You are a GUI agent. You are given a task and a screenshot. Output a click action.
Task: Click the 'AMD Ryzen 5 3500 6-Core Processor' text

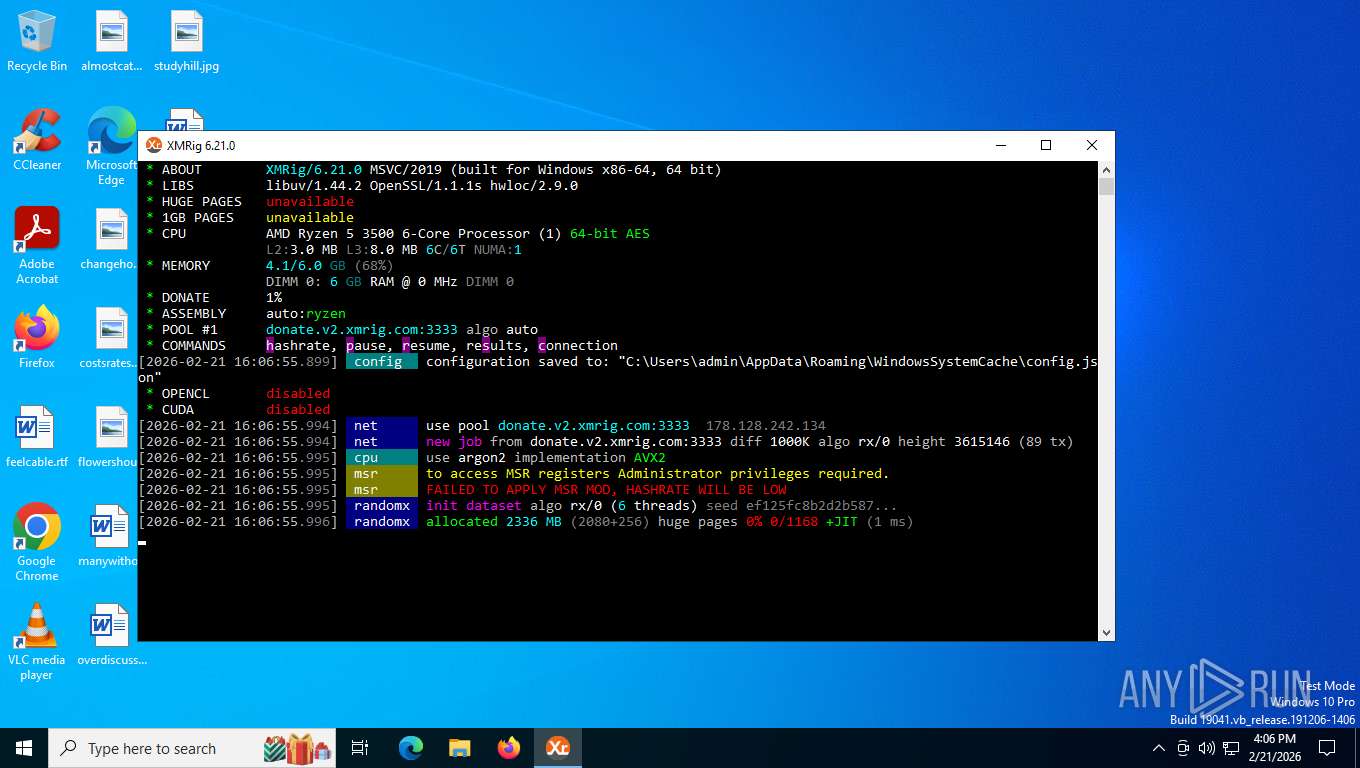(398, 233)
